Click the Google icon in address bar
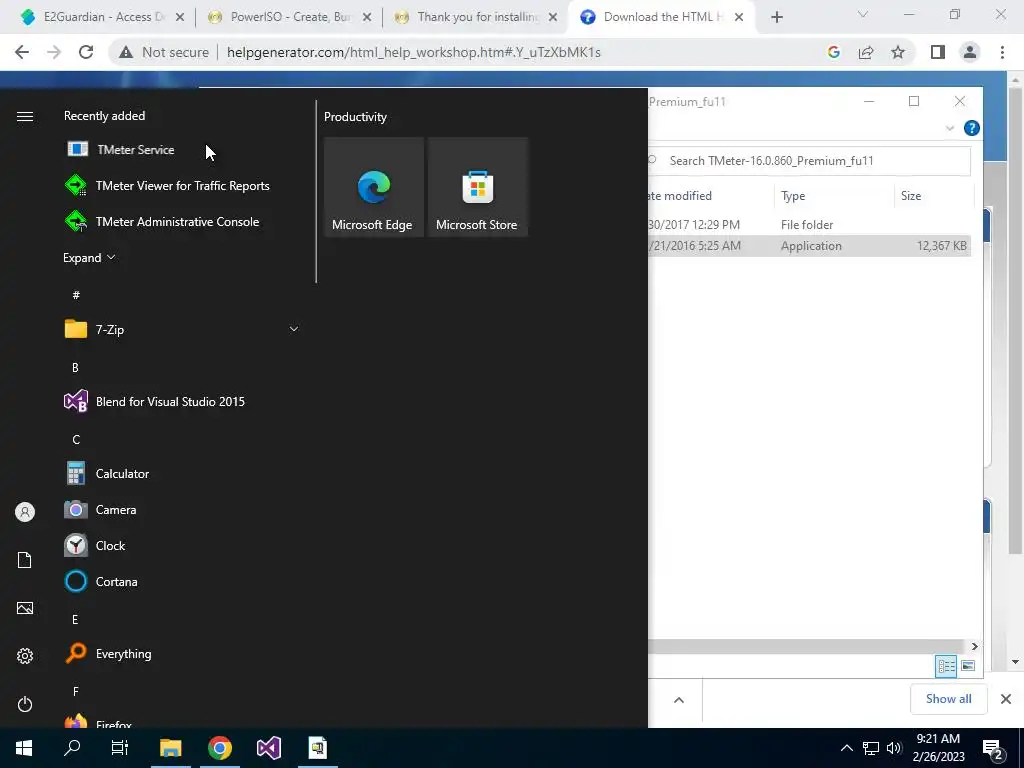Viewport: 1024px width, 768px height. pos(833,52)
